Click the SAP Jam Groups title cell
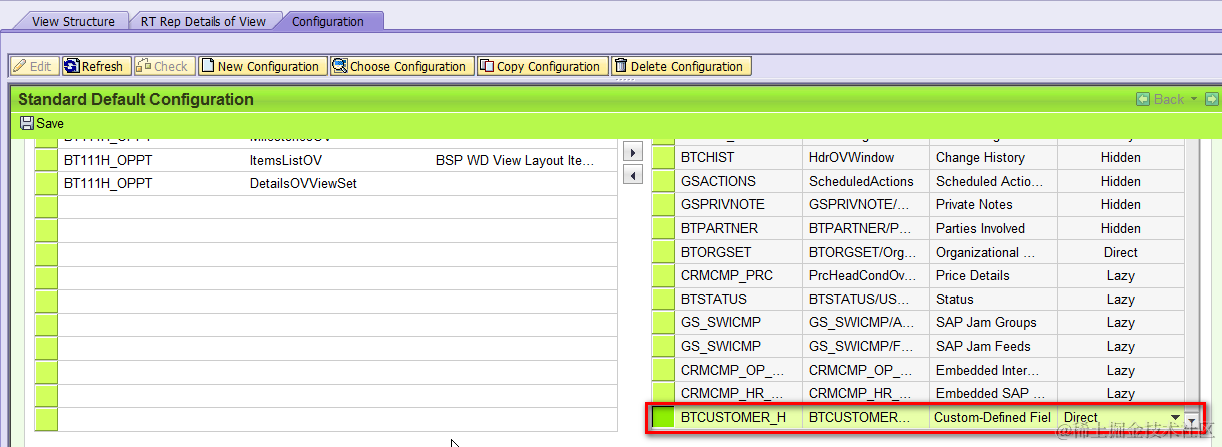Viewport: 1222px width, 447px height. [993, 322]
